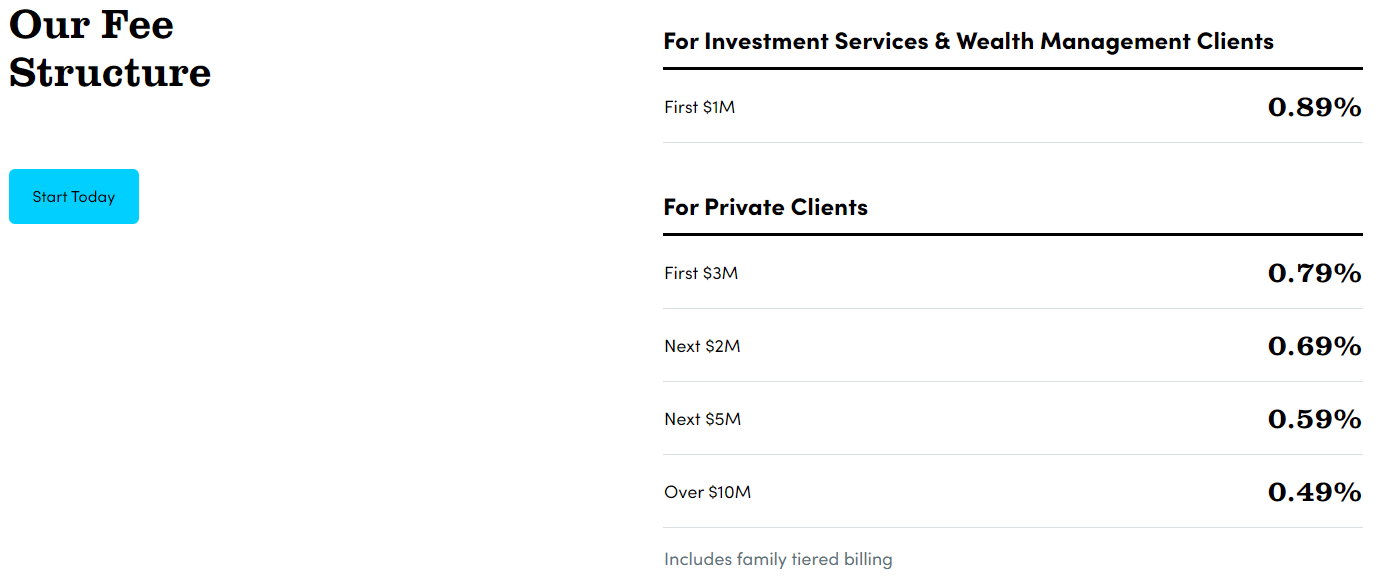The height and width of the screenshot is (582, 1376).
Task: Click the 0.59% fee value
Action: coord(1314,419)
